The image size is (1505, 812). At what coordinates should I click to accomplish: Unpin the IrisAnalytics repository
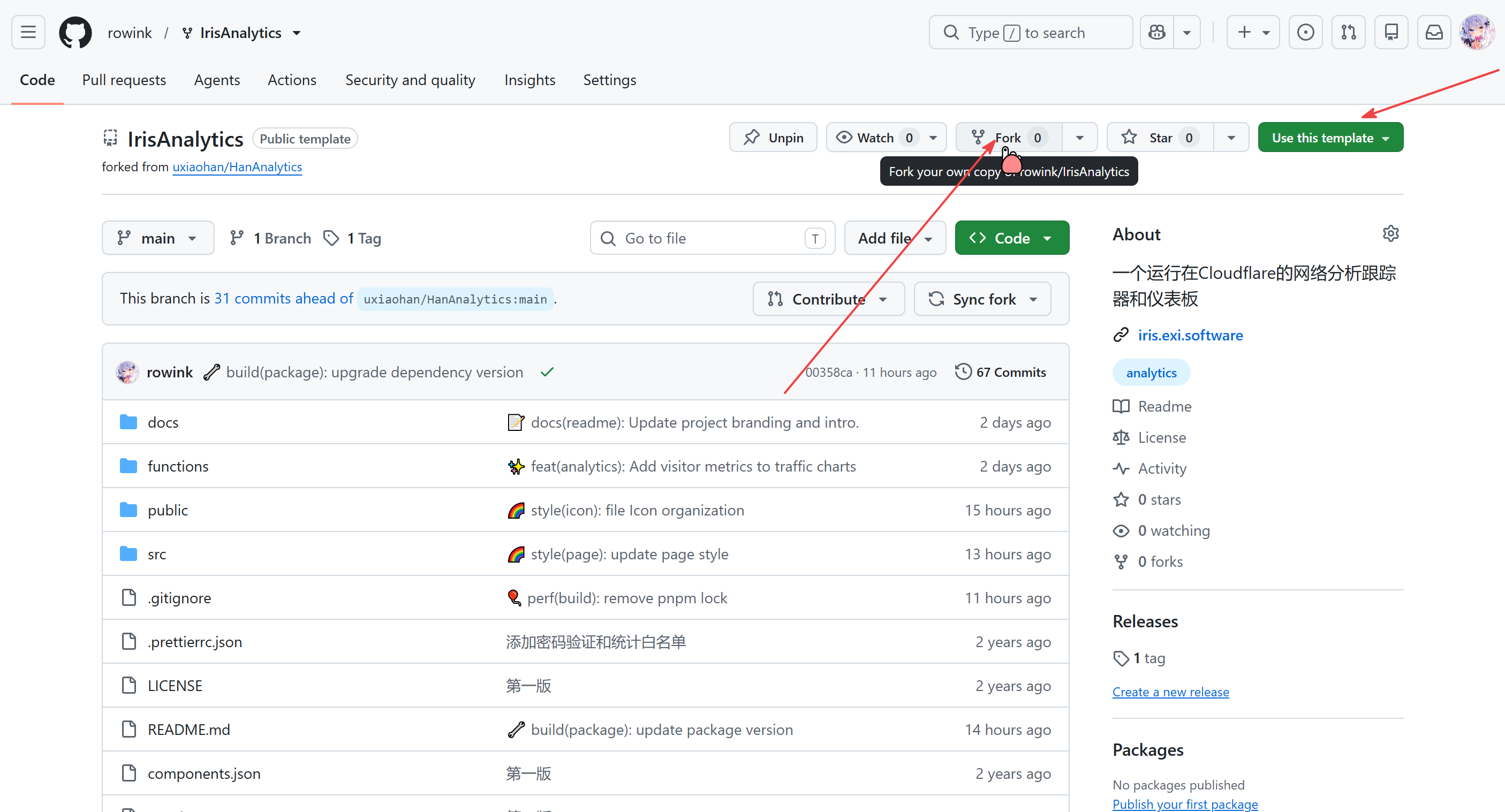pos(773,137)
